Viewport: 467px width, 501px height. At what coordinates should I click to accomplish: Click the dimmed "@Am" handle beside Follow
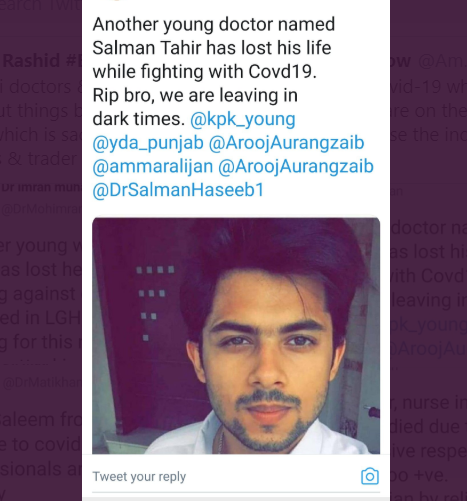(442, 62)
